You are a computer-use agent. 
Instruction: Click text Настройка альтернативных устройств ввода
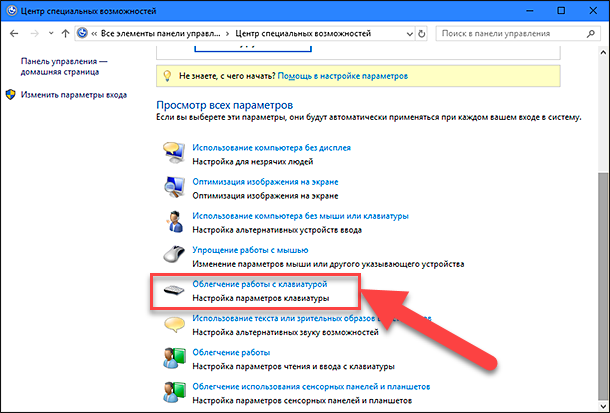[x=277, y=230]
